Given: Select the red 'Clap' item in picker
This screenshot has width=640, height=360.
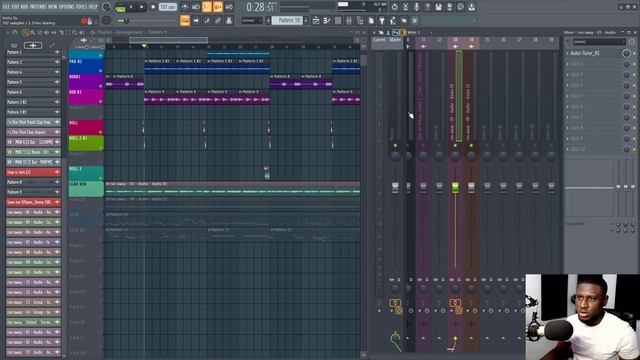Looking at the screenshot, I should tap(33, 172).
